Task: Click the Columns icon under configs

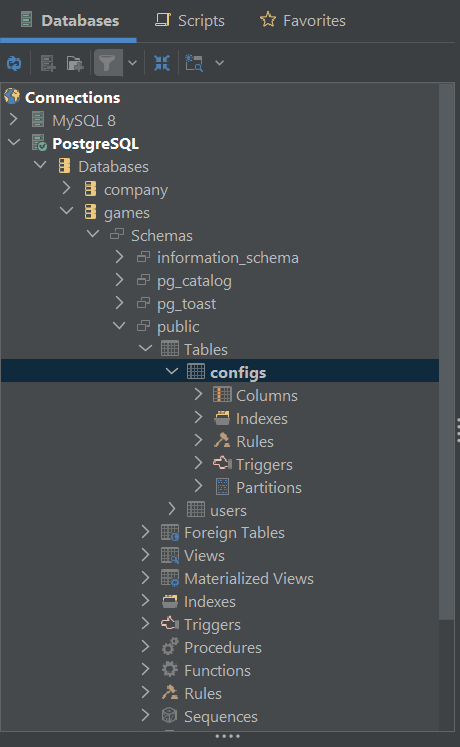Action: (x=222, y=394)
